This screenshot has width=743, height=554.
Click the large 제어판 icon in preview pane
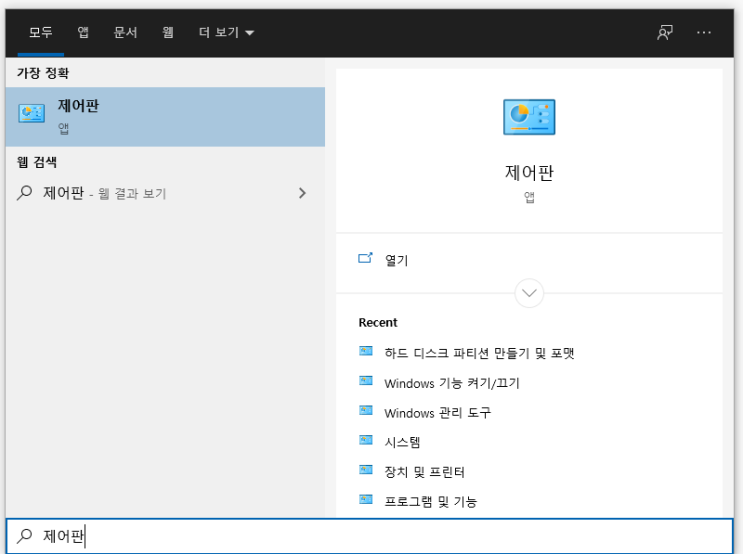(x=529, y=117)
